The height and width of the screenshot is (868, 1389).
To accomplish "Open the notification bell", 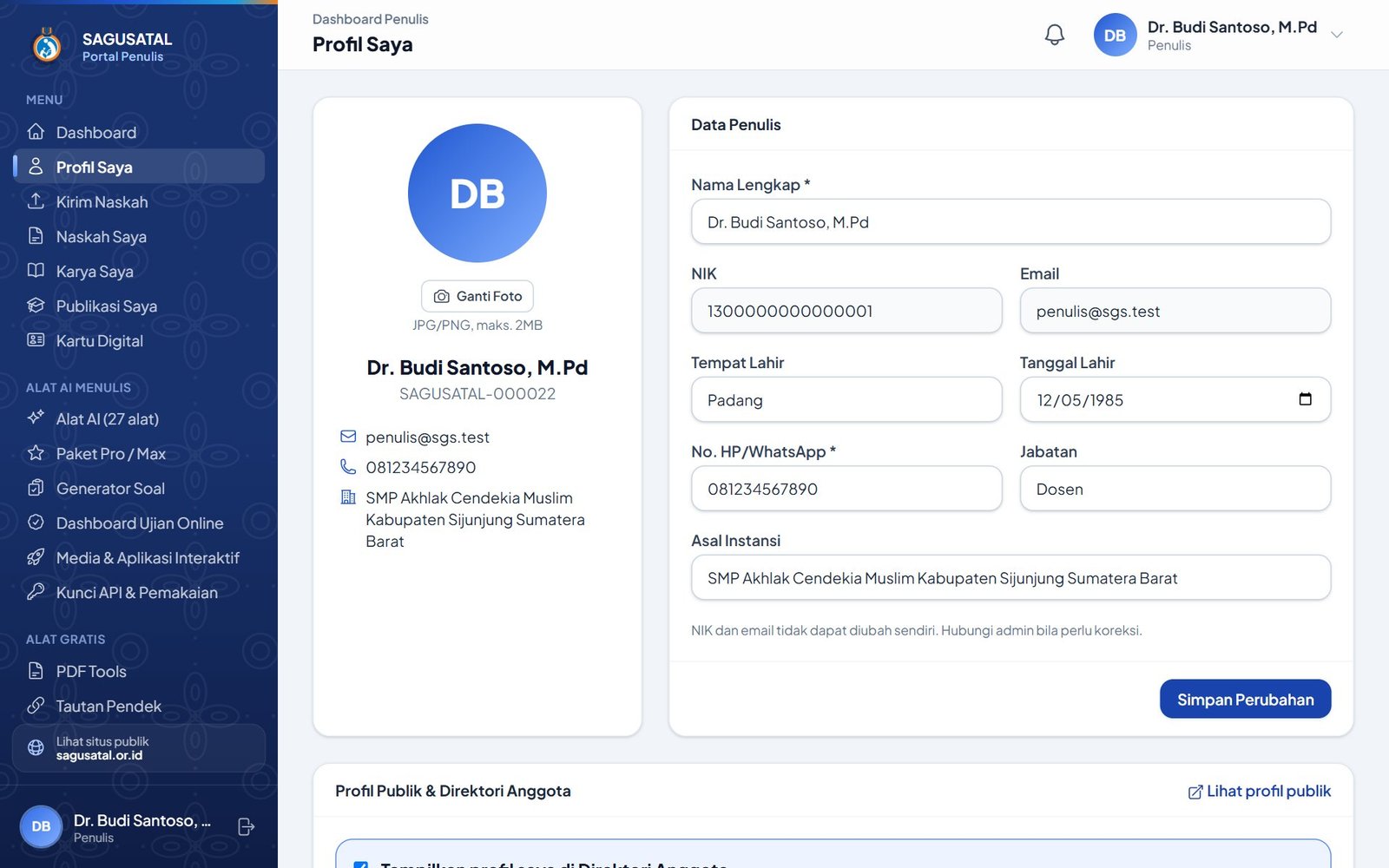I will point(1054,35).
